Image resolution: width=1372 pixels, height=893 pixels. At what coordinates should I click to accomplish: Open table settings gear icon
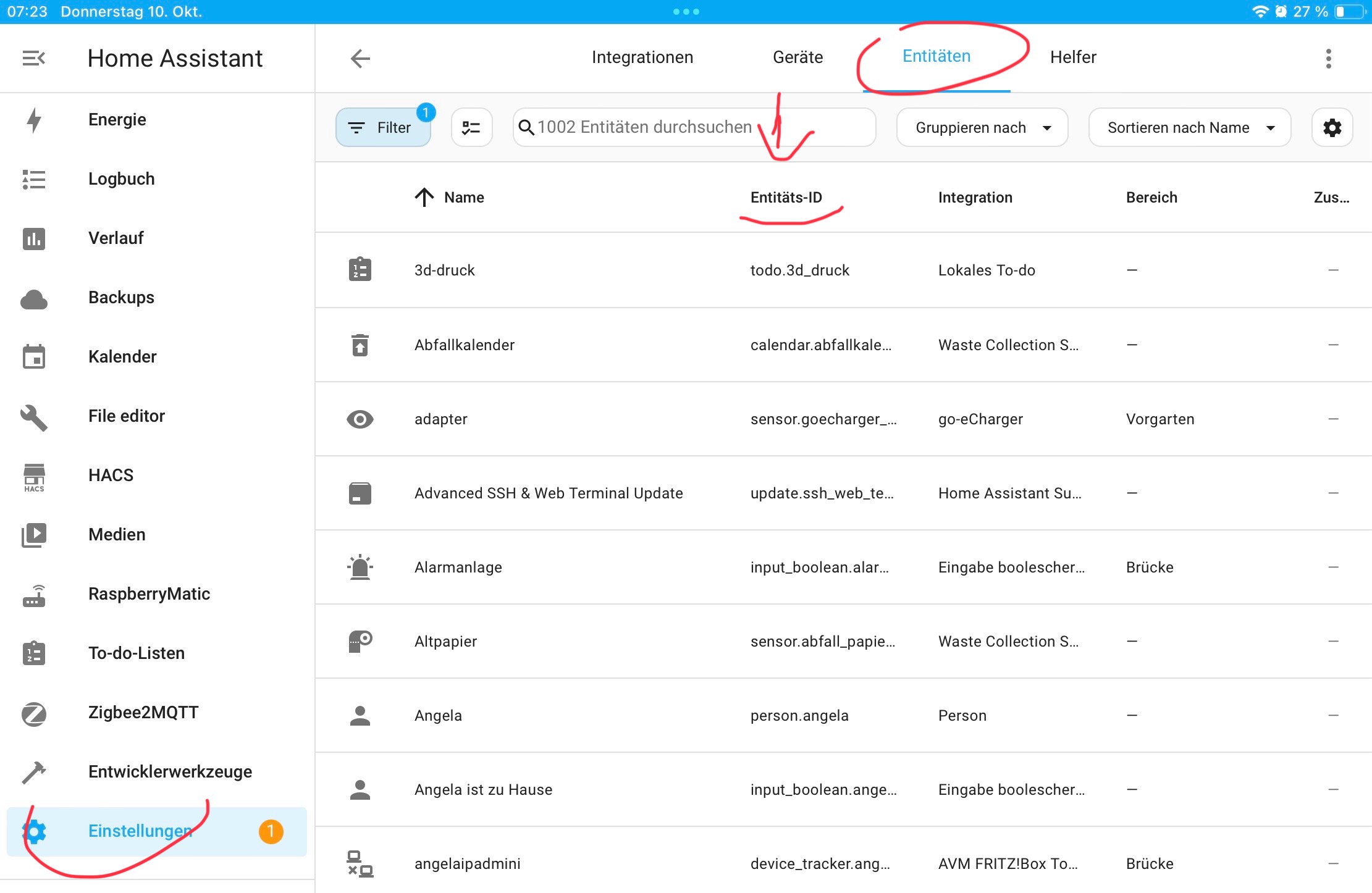pos(1332,128)
